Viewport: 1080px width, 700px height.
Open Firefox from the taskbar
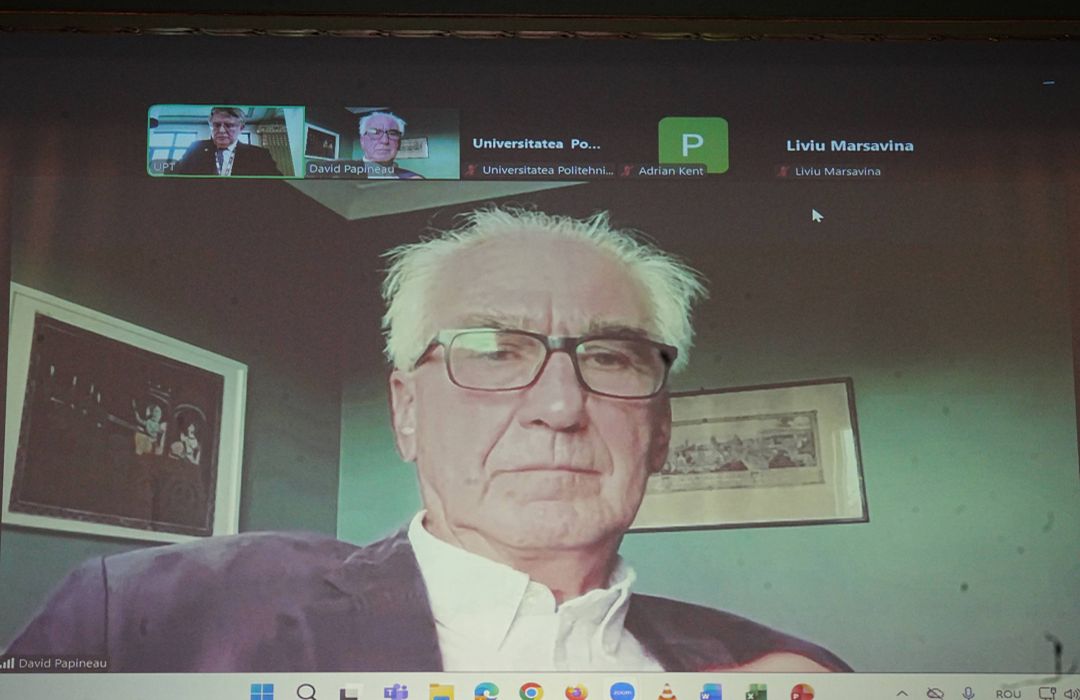coord(576,692)
